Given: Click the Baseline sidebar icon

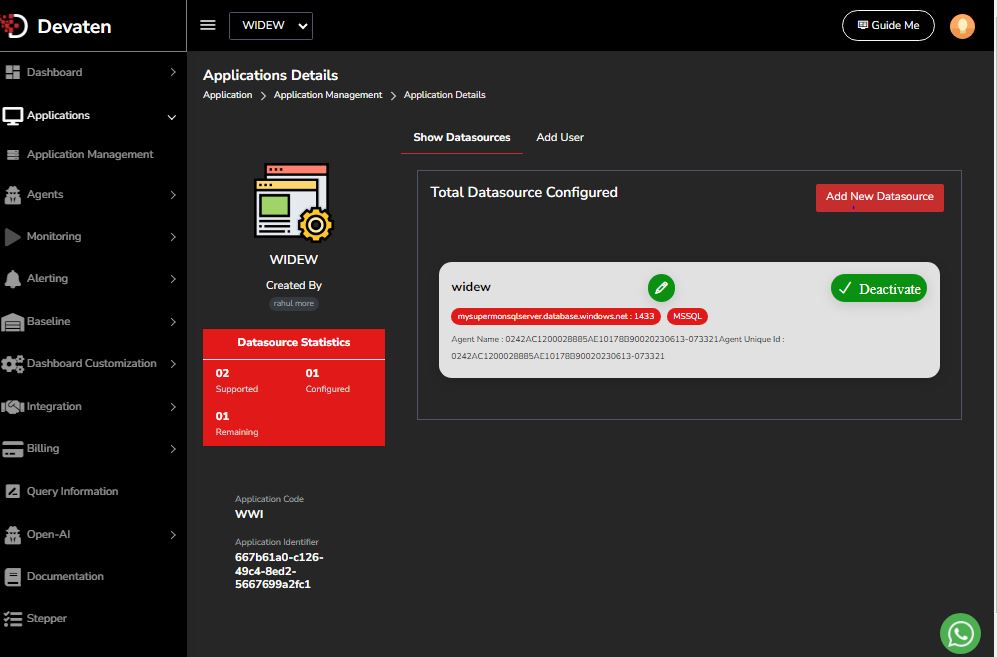Looking at the screenshot, I should (13, 322).
